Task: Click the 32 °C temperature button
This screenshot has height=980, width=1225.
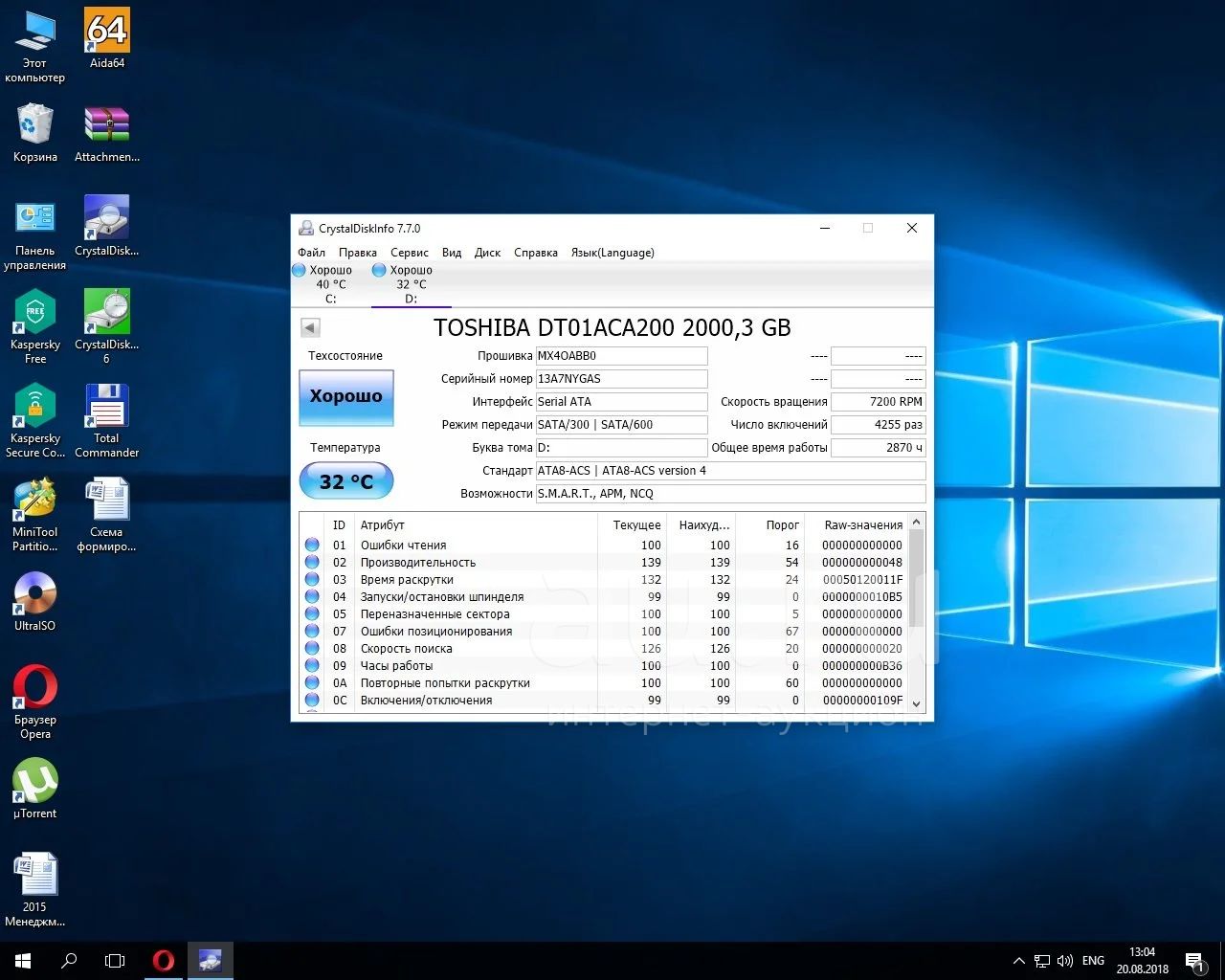Action: point(346,480)
